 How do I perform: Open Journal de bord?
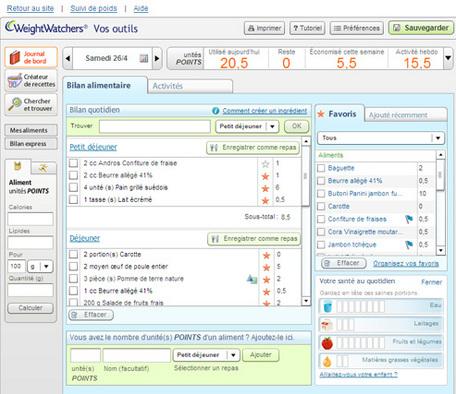(x=31, y=57)
